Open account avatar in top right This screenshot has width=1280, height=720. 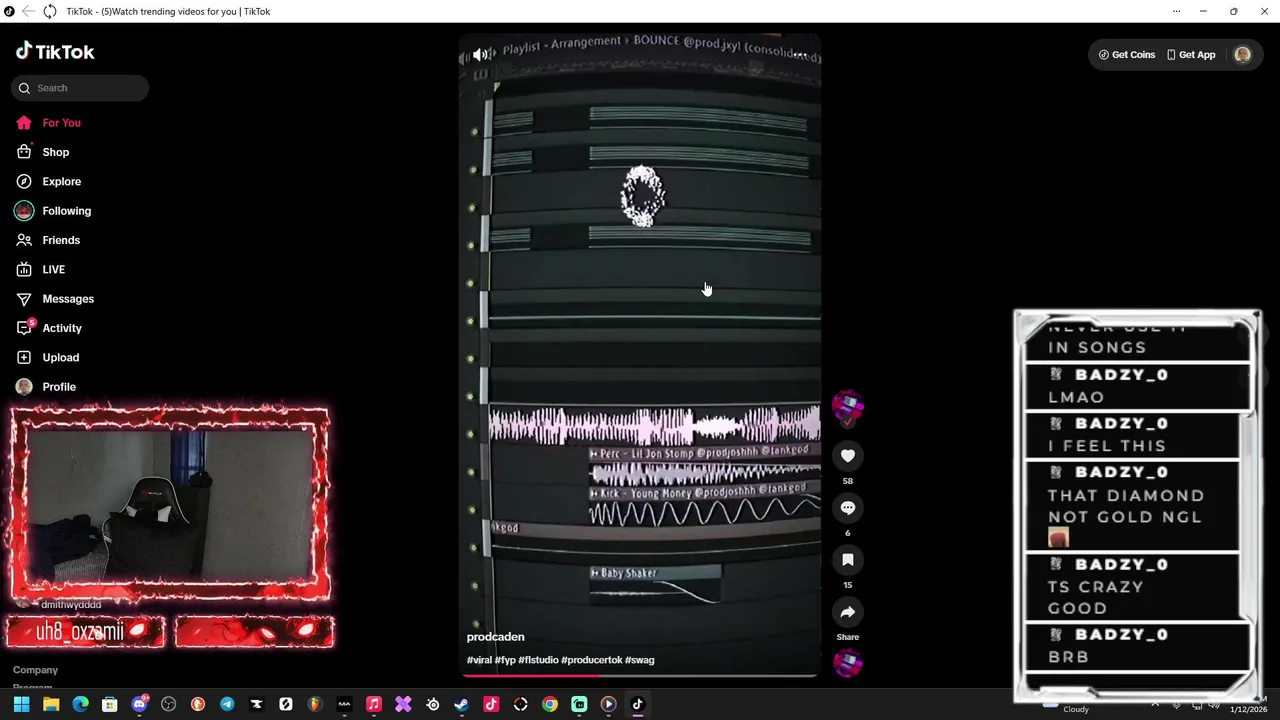pos(1242,55)
